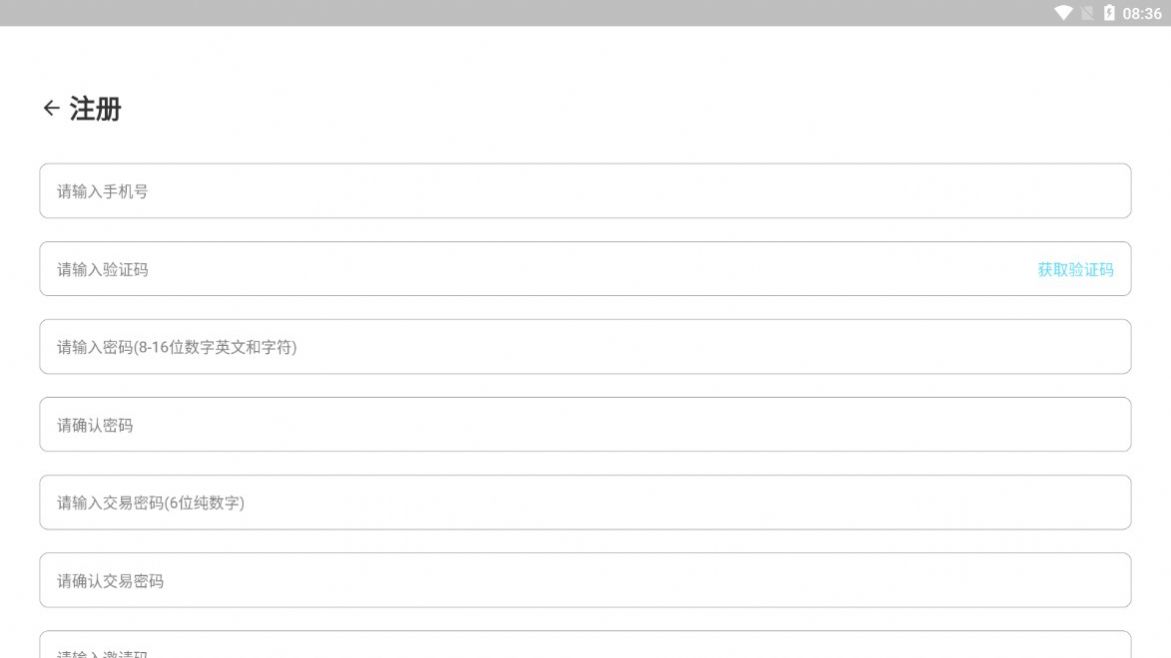1171x658 pixels.
Task: Tap the 获取验证码 link
Action: (1075, 269)
